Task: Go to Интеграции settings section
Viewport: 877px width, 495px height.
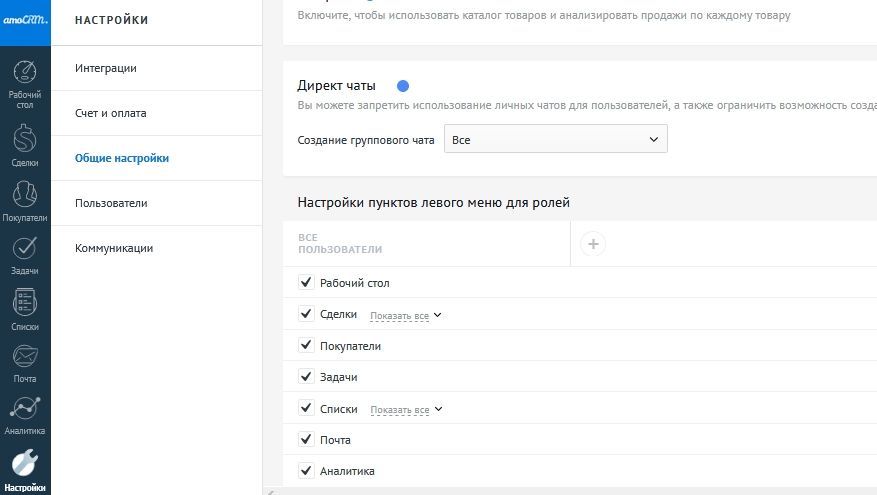Action: point(106,68)
